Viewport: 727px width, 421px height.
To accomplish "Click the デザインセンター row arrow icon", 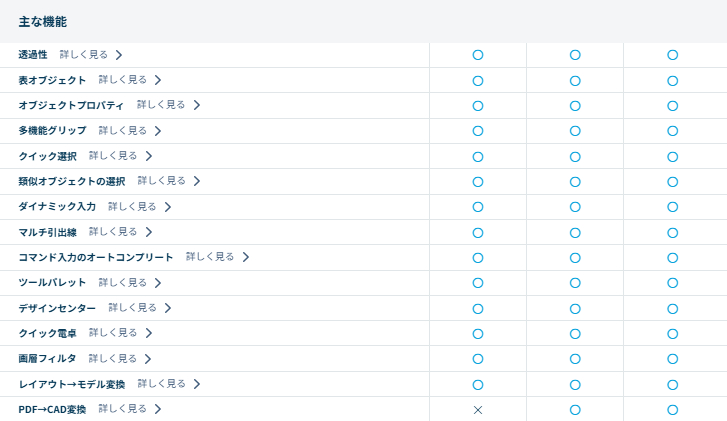I will pyautogui.click(x=168, y=308).
